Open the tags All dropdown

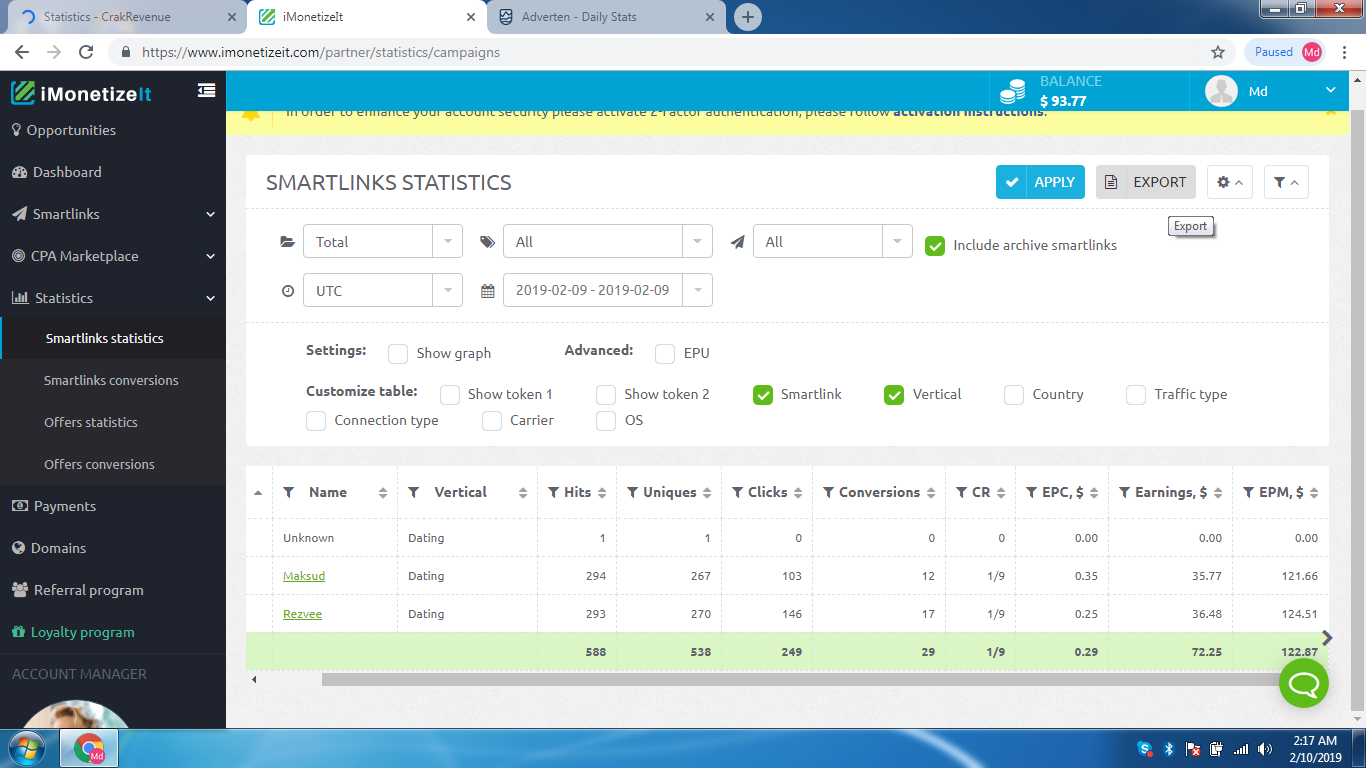point(608,242)
